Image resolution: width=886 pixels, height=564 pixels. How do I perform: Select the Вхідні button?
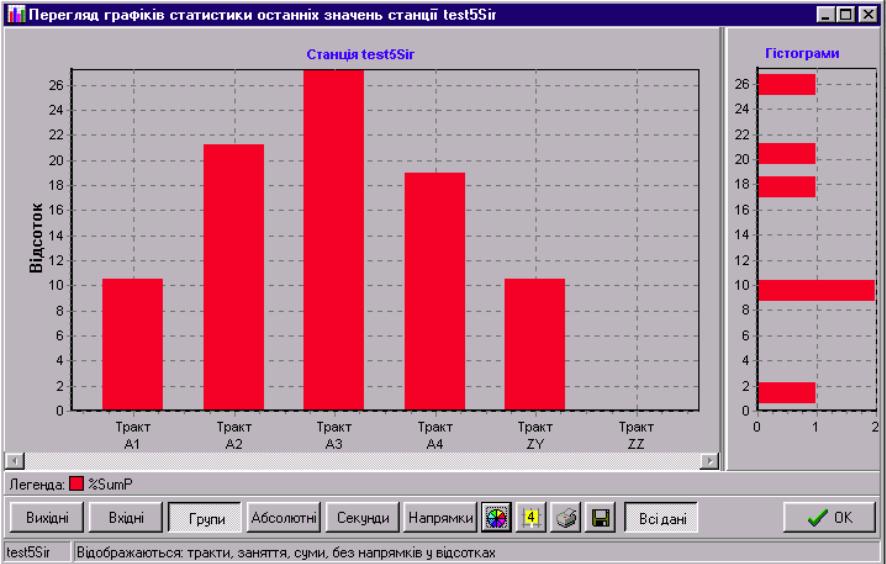pos(126,517)
